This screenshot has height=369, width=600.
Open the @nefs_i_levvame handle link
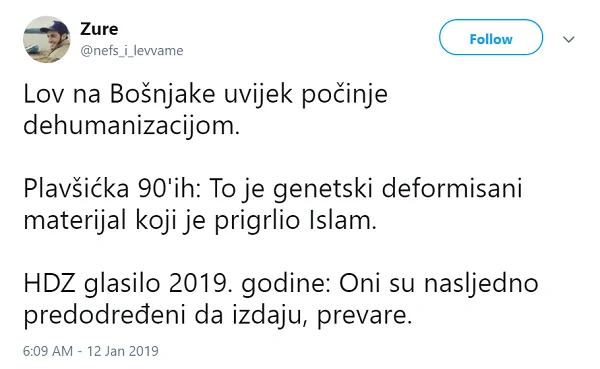[x=132, y=51]
